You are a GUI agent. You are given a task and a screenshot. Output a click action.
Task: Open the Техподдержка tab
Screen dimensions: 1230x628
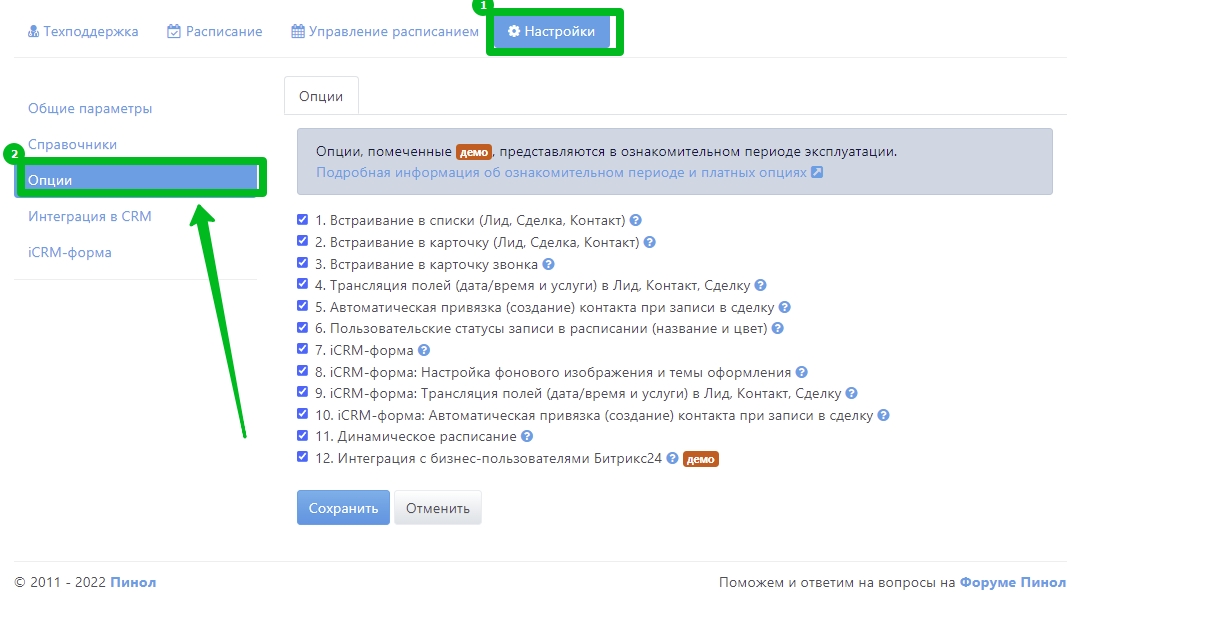83,31
